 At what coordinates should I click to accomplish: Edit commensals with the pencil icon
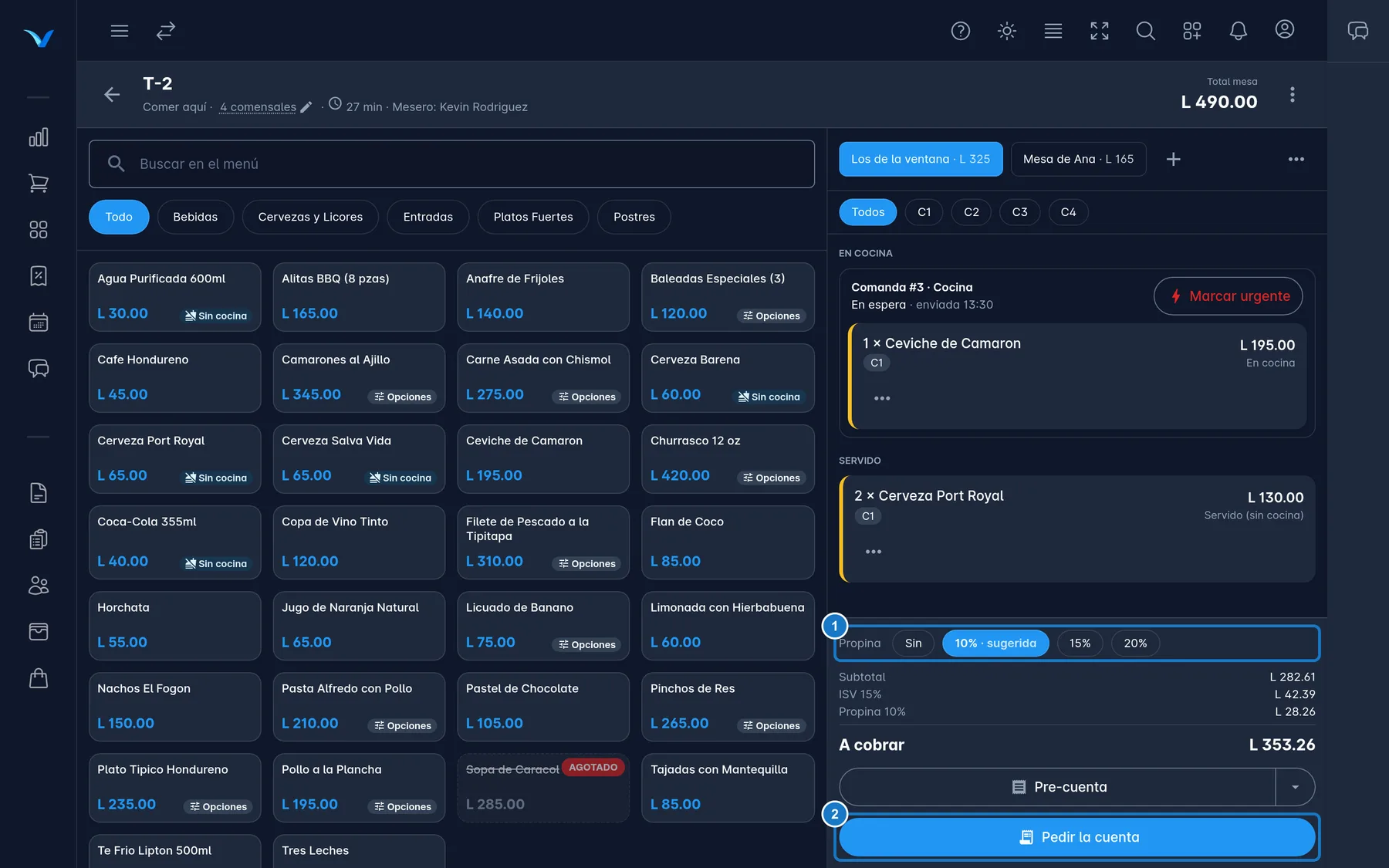click(306, 107)
